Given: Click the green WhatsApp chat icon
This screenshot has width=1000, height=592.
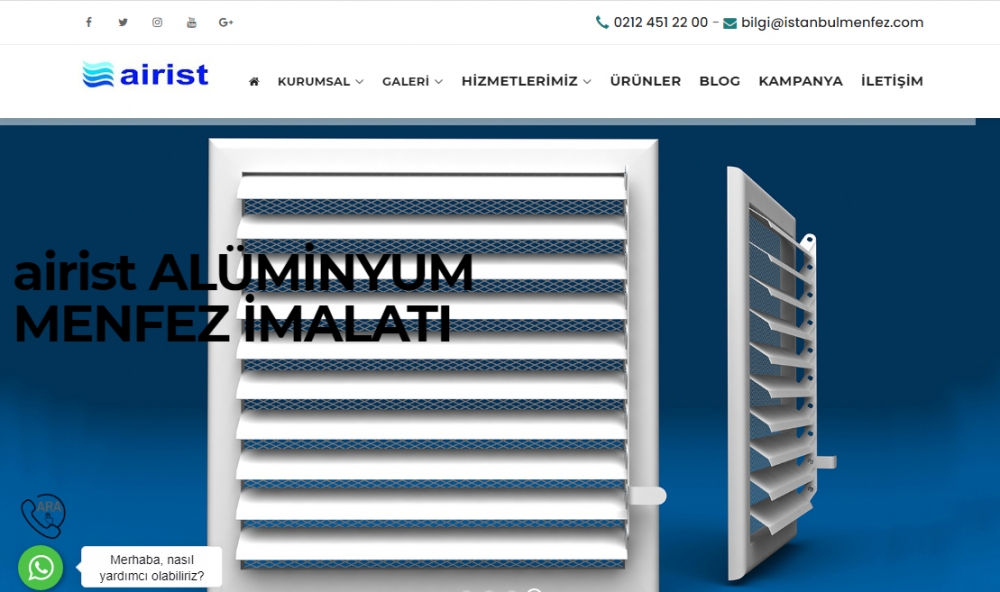Looking at the screenshot, I should (x=41, y=567).
